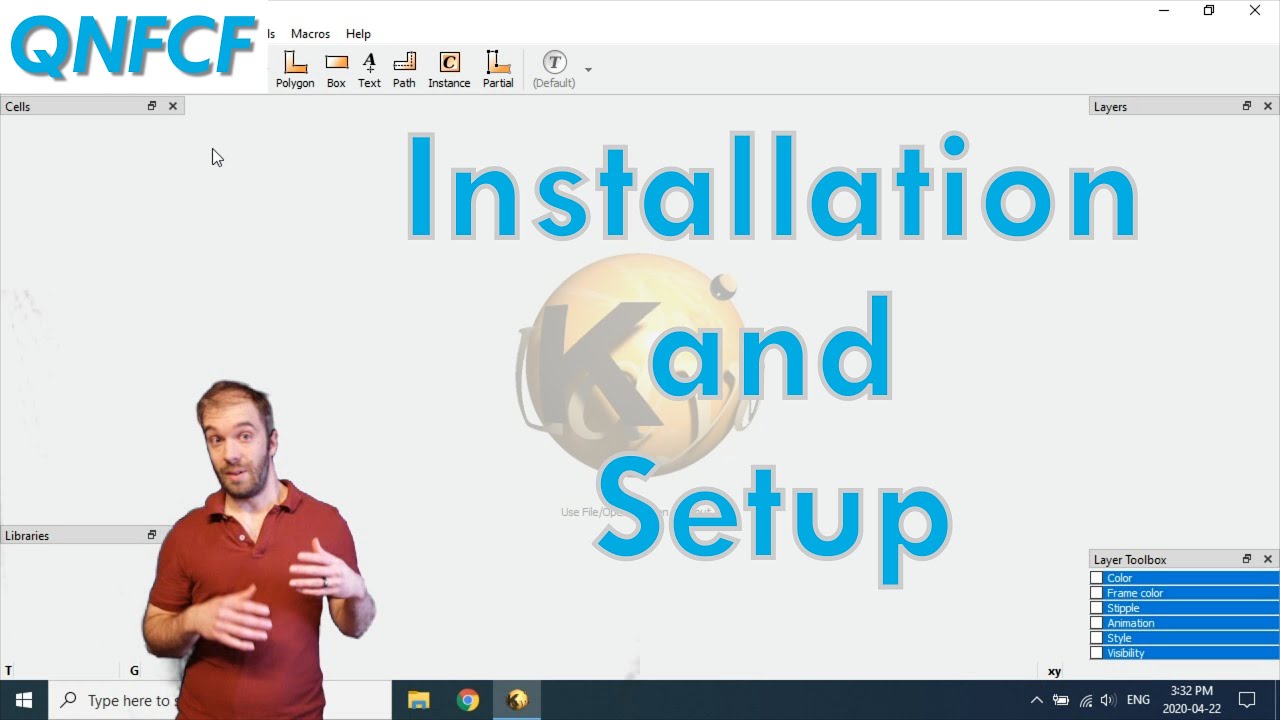Viewport: 1280px width, 720px height.
Task: Select the Partial edit tool
Action: 498,70
